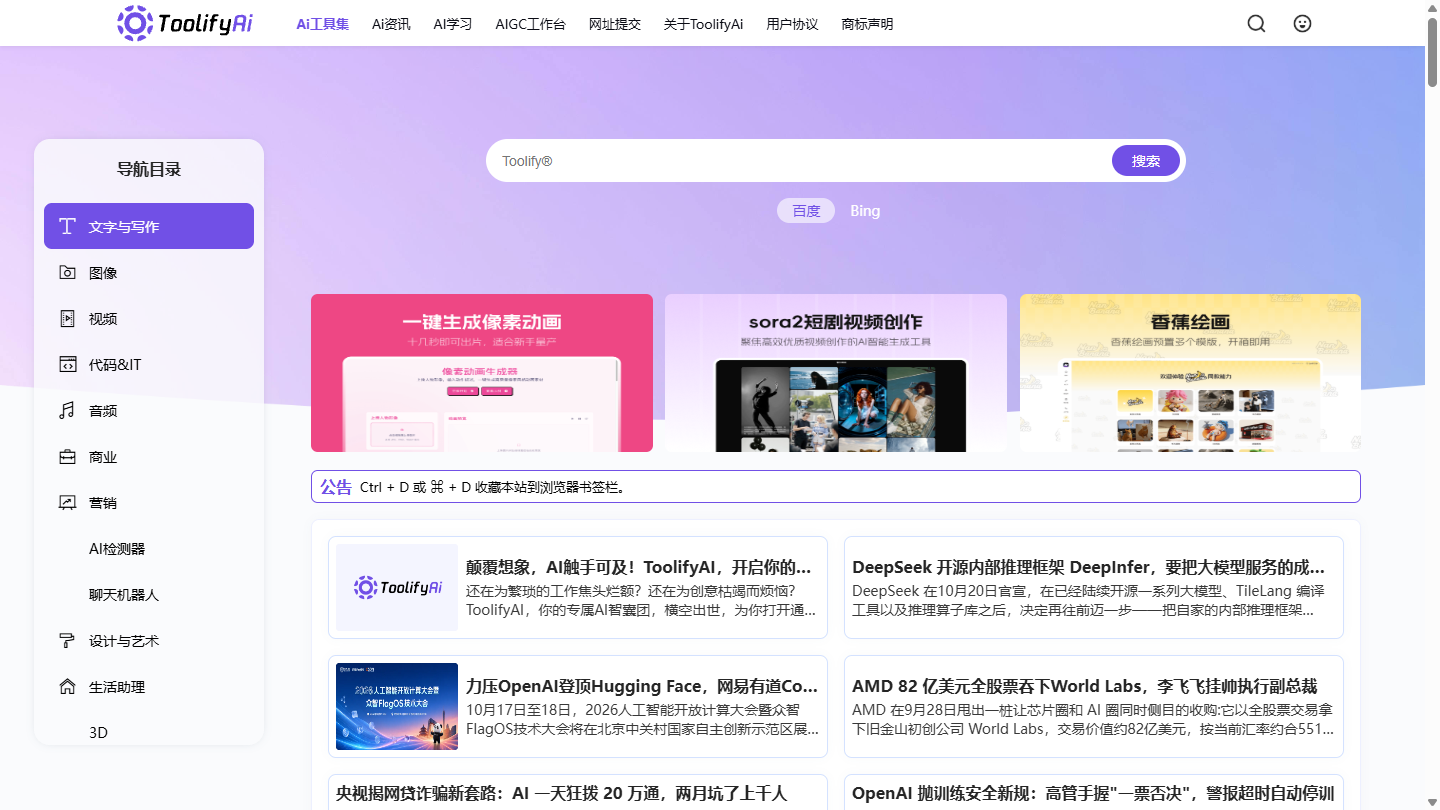Open 央视揭网贷诈骗新套路 article
Image resolution: width=1440 pixels, height=810 pixels.
click(x=562, y=793)
